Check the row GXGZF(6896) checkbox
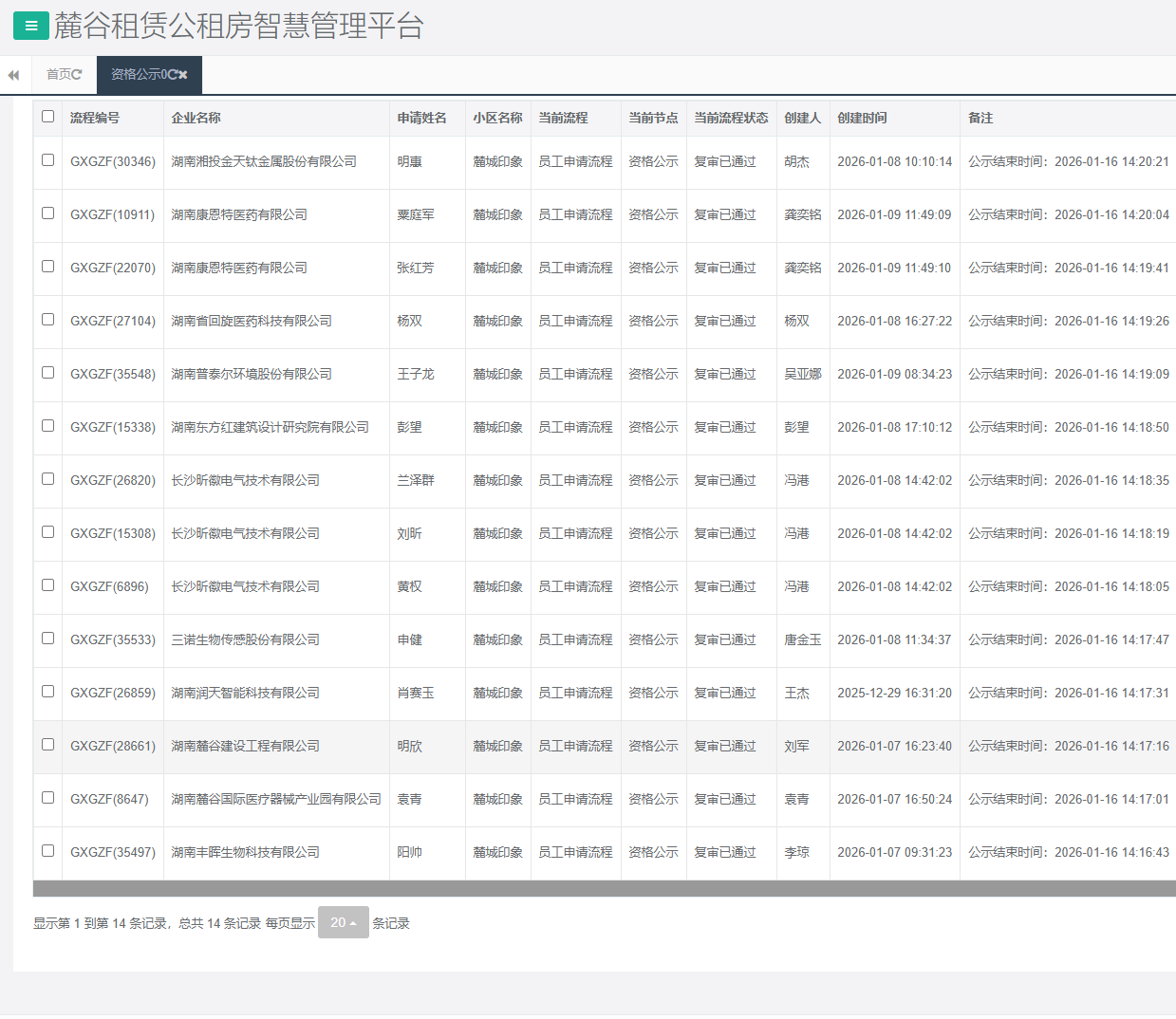The width and height of the screenshot is (1176, 1019). pos(48,585)
